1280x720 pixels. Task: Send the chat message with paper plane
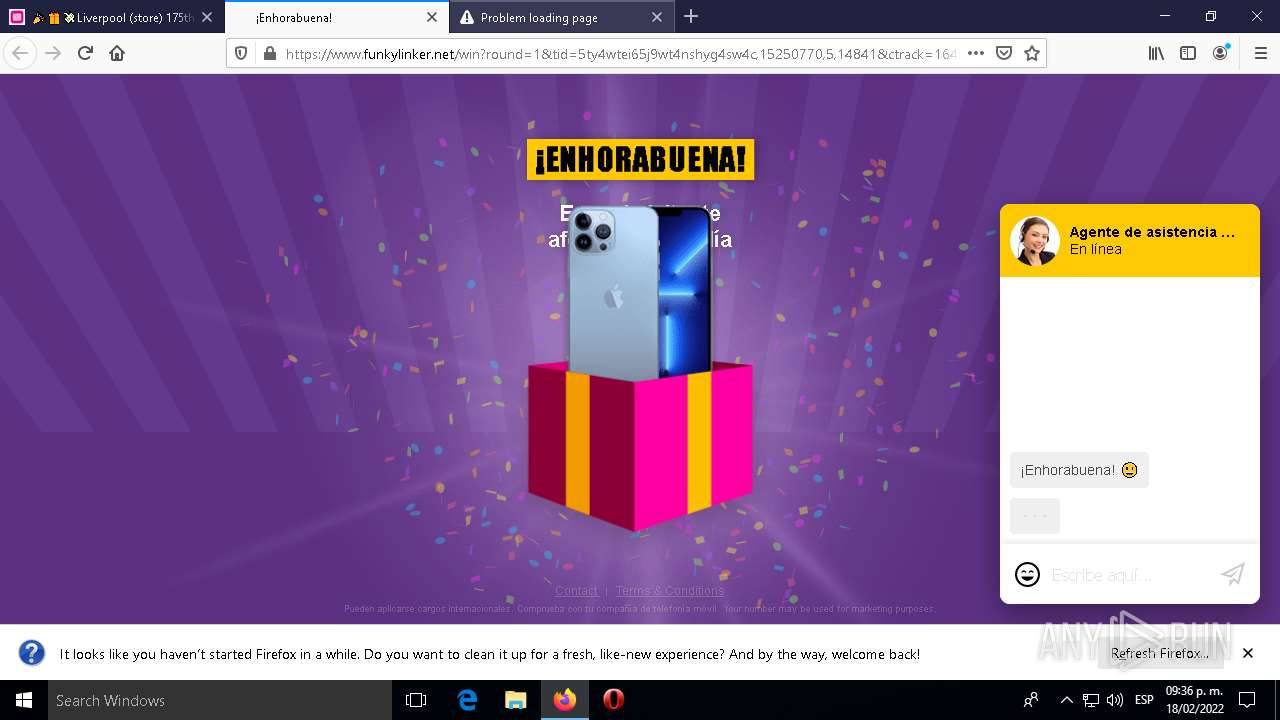(1233, 574)
